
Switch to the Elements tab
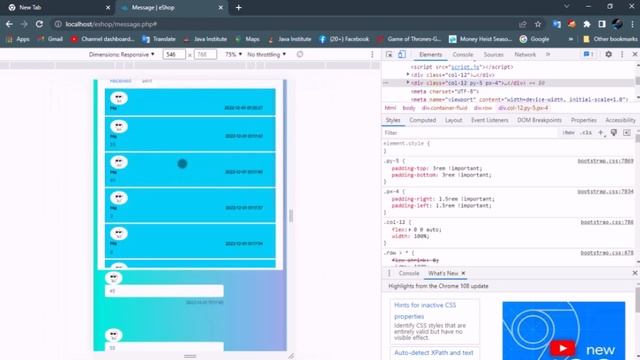[430, 54]
